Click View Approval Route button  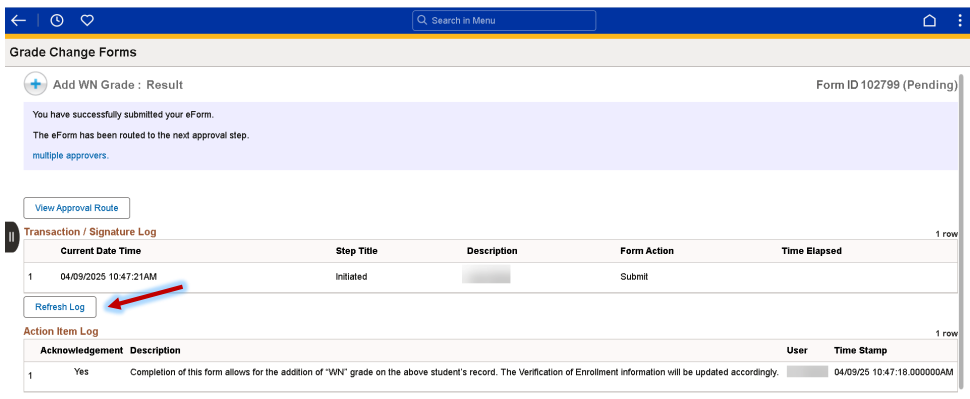coord(77,208)
